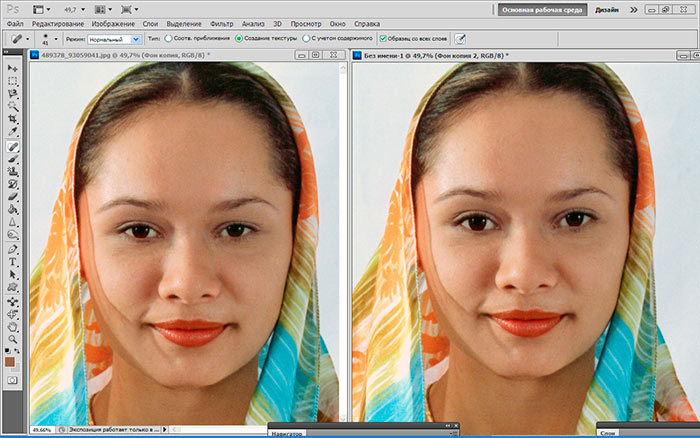Select the History Brush tool
Viewport: 700px width, 438px height.
point(12,184)
